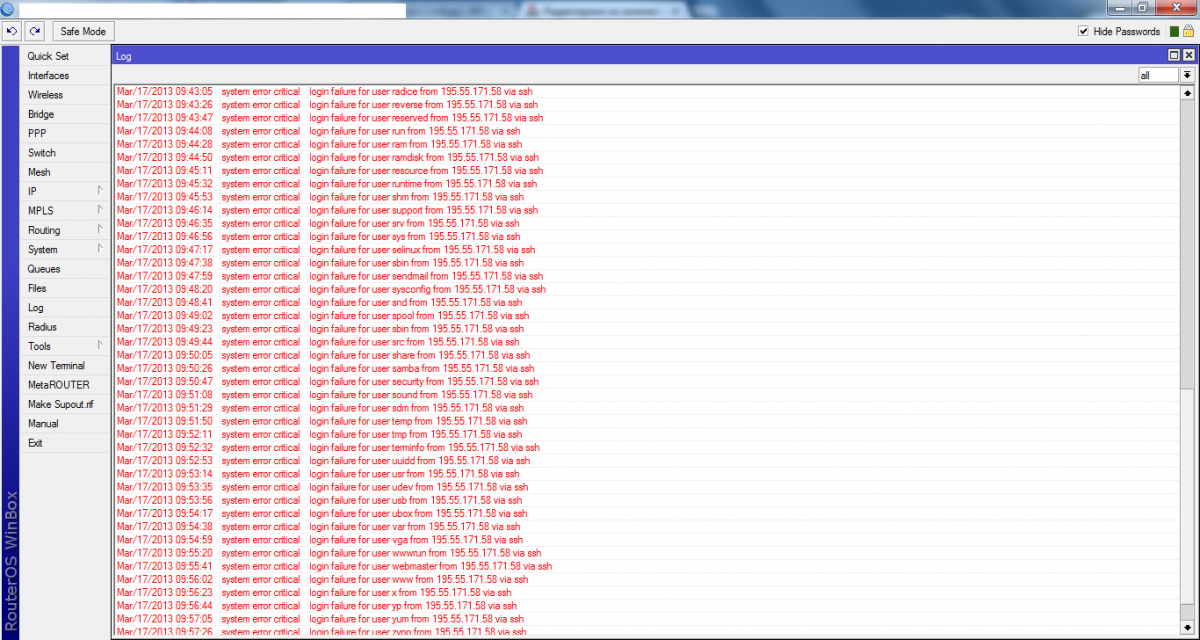Viewport: 1200px width, 640px height.
Task: Expand the Routing submenu
Action: [64, 230]
